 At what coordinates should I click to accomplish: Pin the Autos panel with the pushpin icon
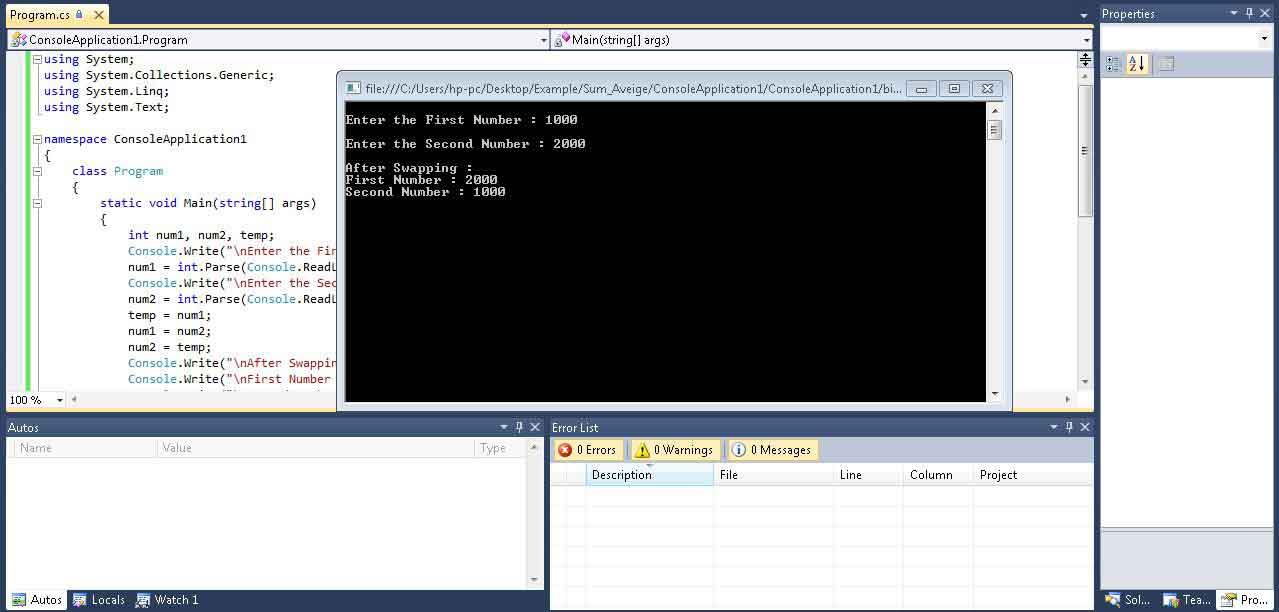click(519, 427)
